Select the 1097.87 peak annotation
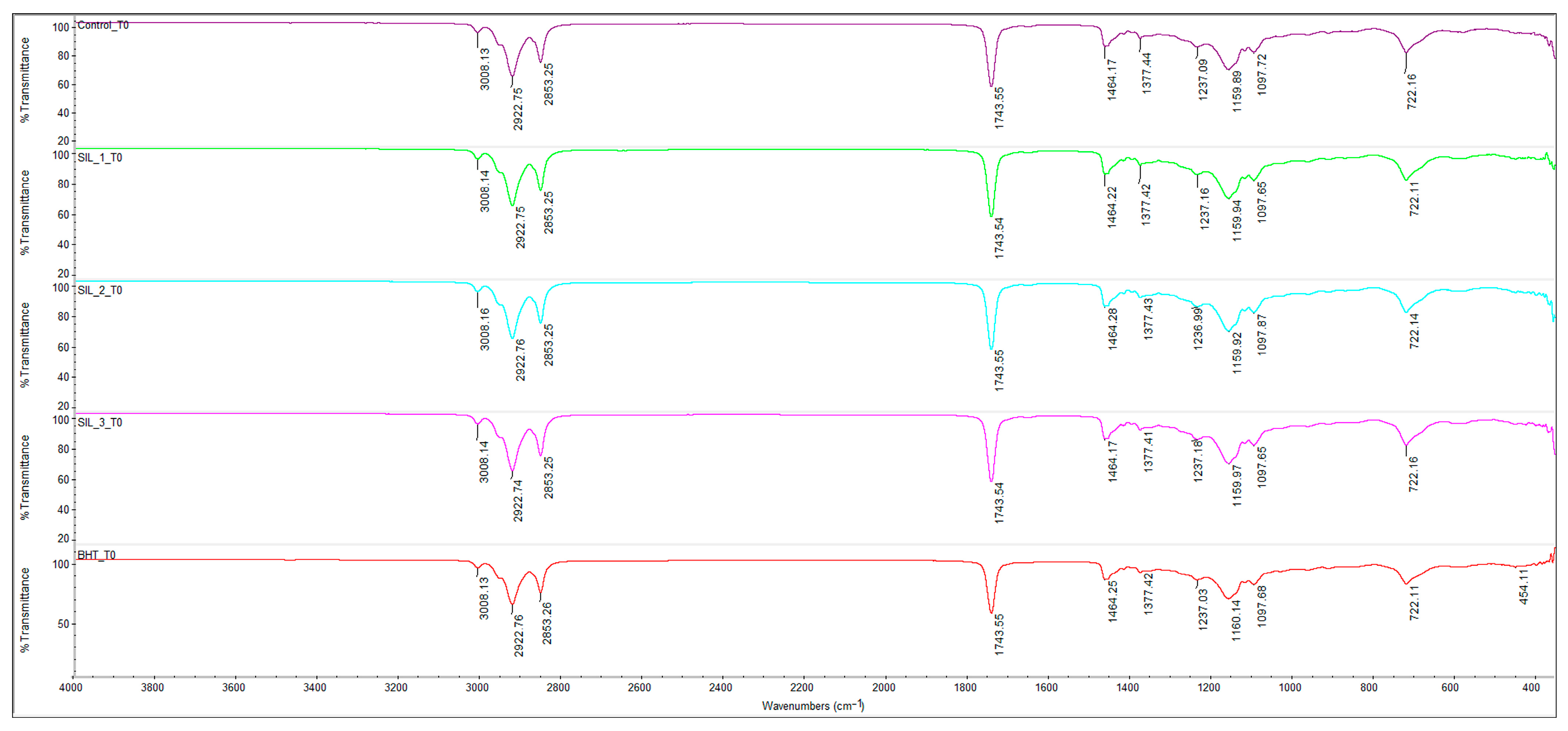The height and width of the screenshot is (731, 1568). pyautogui.click(x=1262, y=335)
